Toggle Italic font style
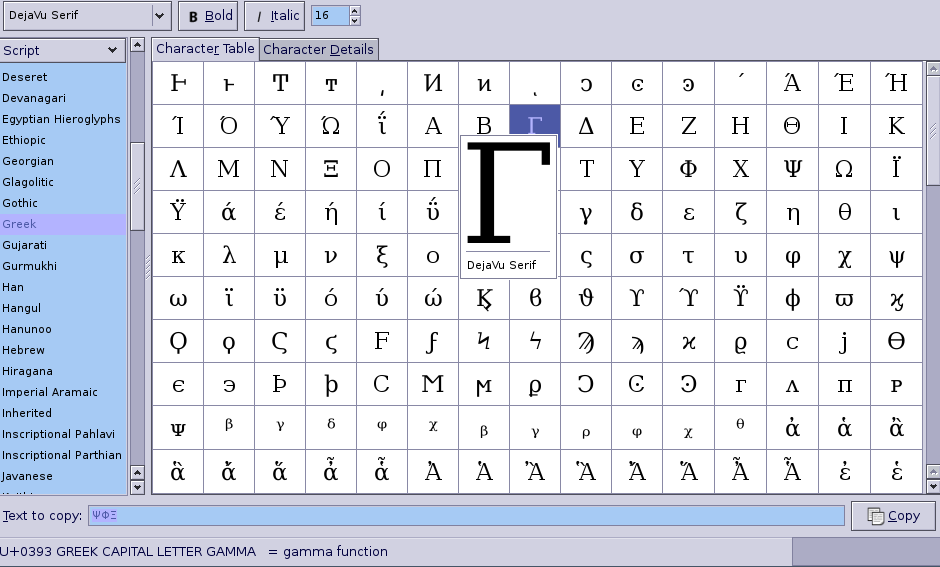 click(x=274, y=16)
